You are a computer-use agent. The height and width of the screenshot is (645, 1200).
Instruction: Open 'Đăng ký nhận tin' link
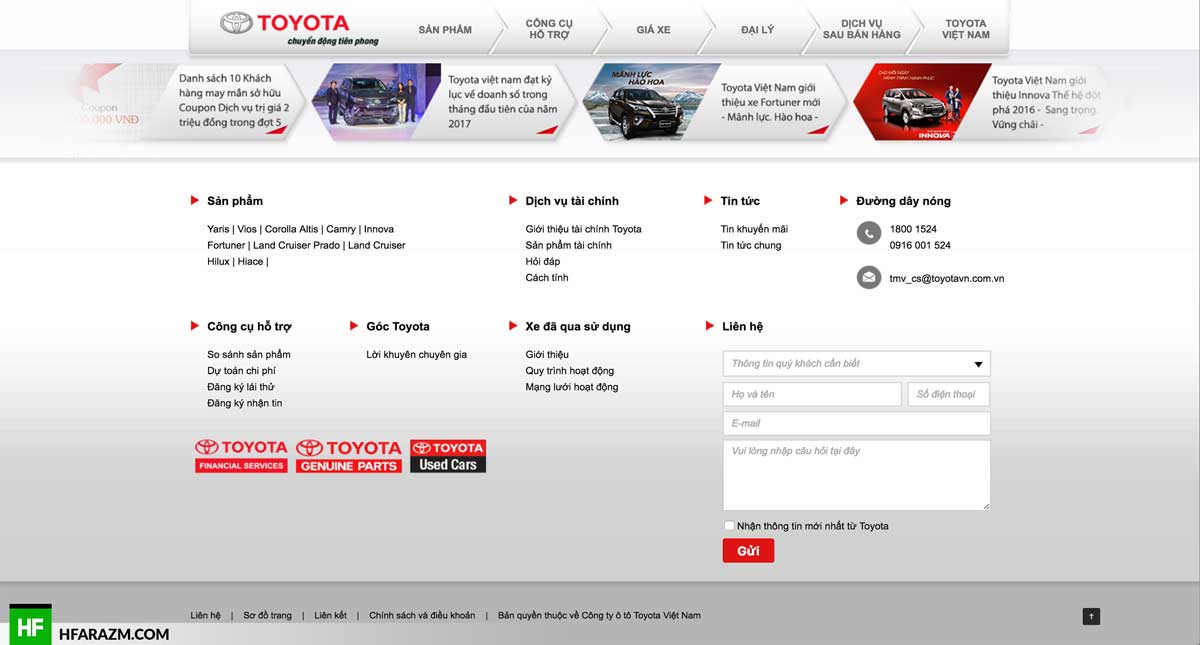[x=245, y=403]
